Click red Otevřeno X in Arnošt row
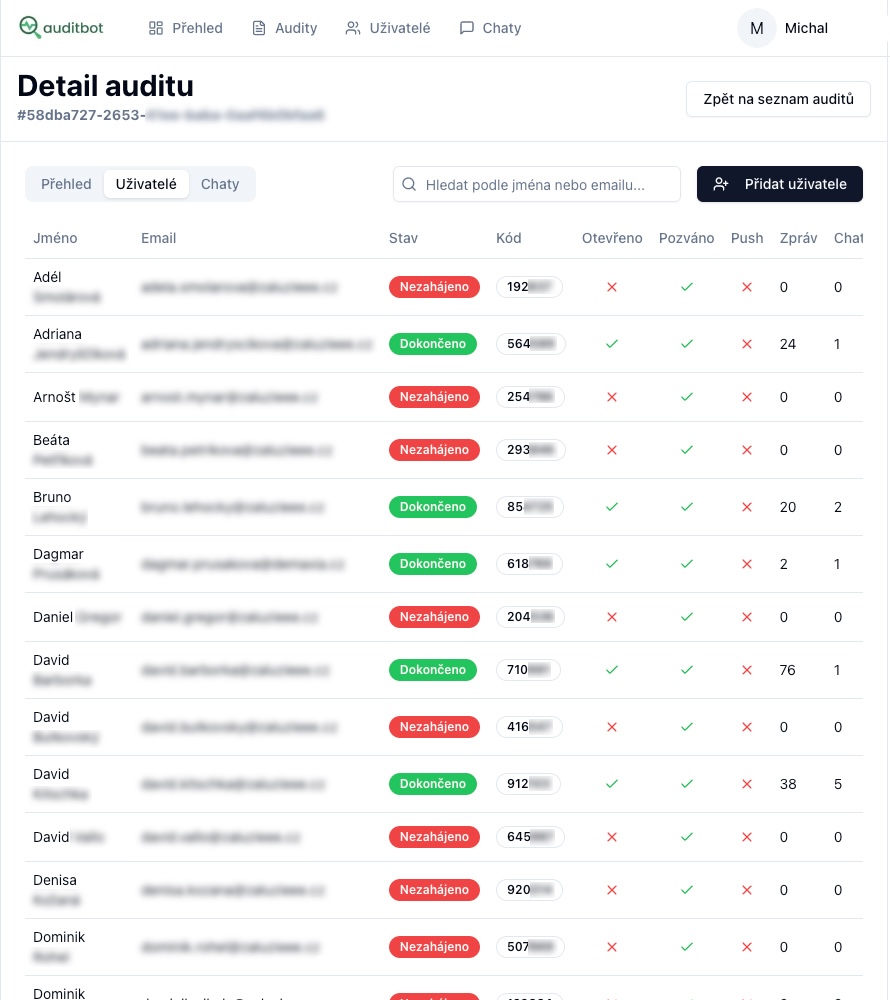This screenshot has height=1000, width=890. 612,397
